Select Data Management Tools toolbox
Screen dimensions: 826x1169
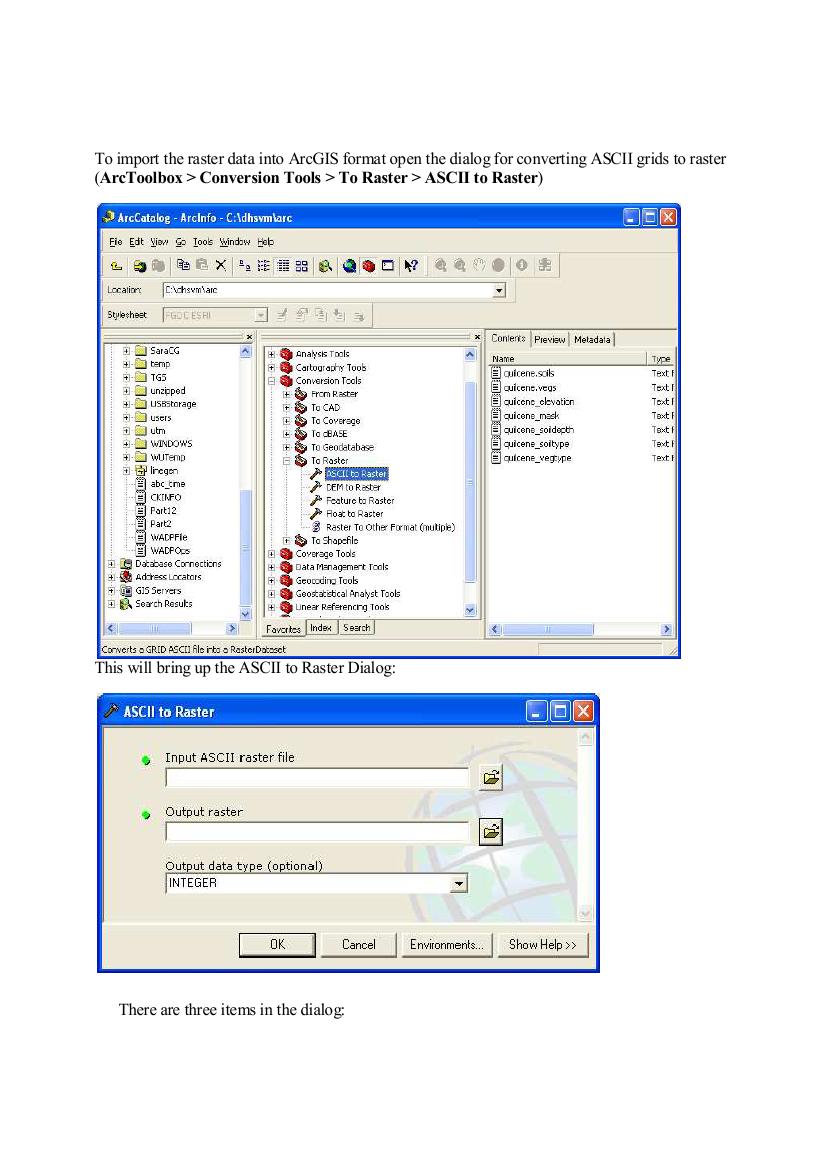click(341, 567)
